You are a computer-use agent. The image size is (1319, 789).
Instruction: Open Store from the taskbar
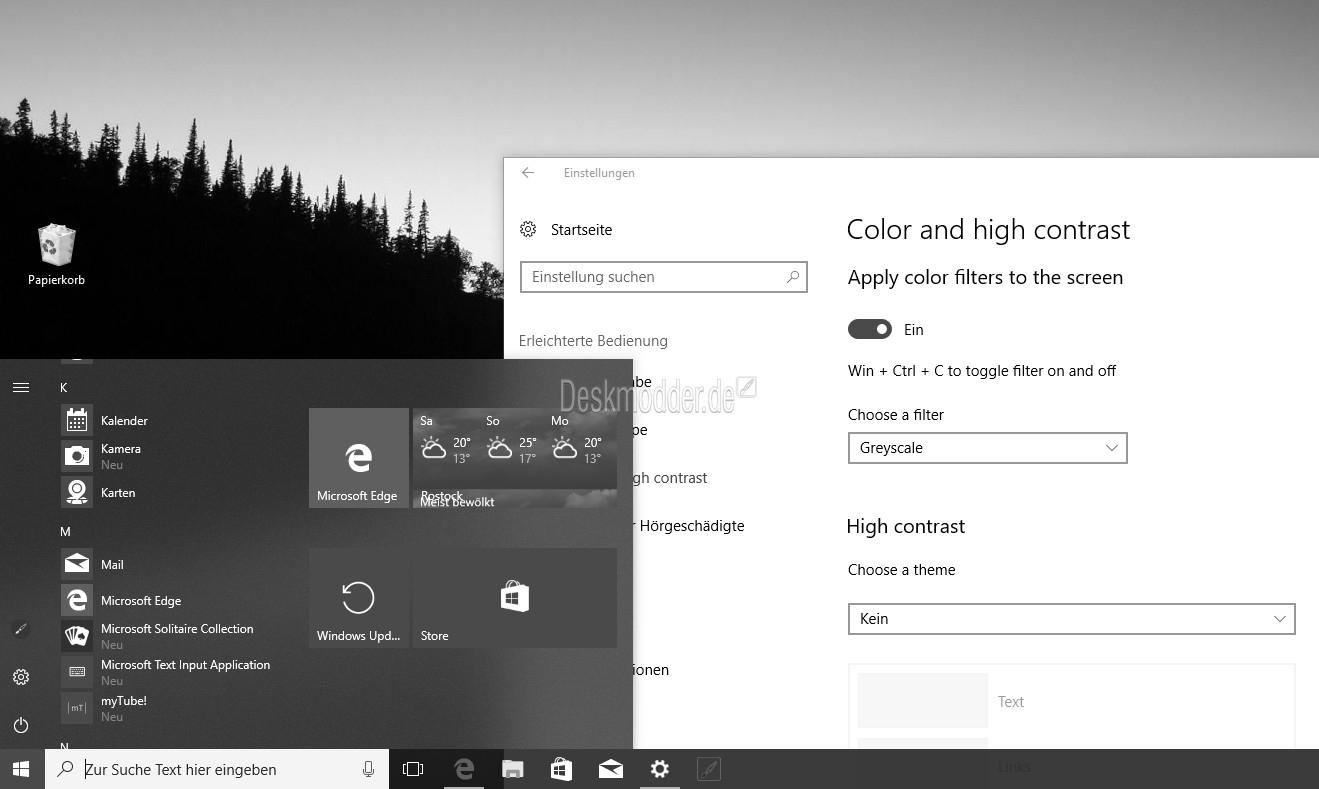coord(562,769)
